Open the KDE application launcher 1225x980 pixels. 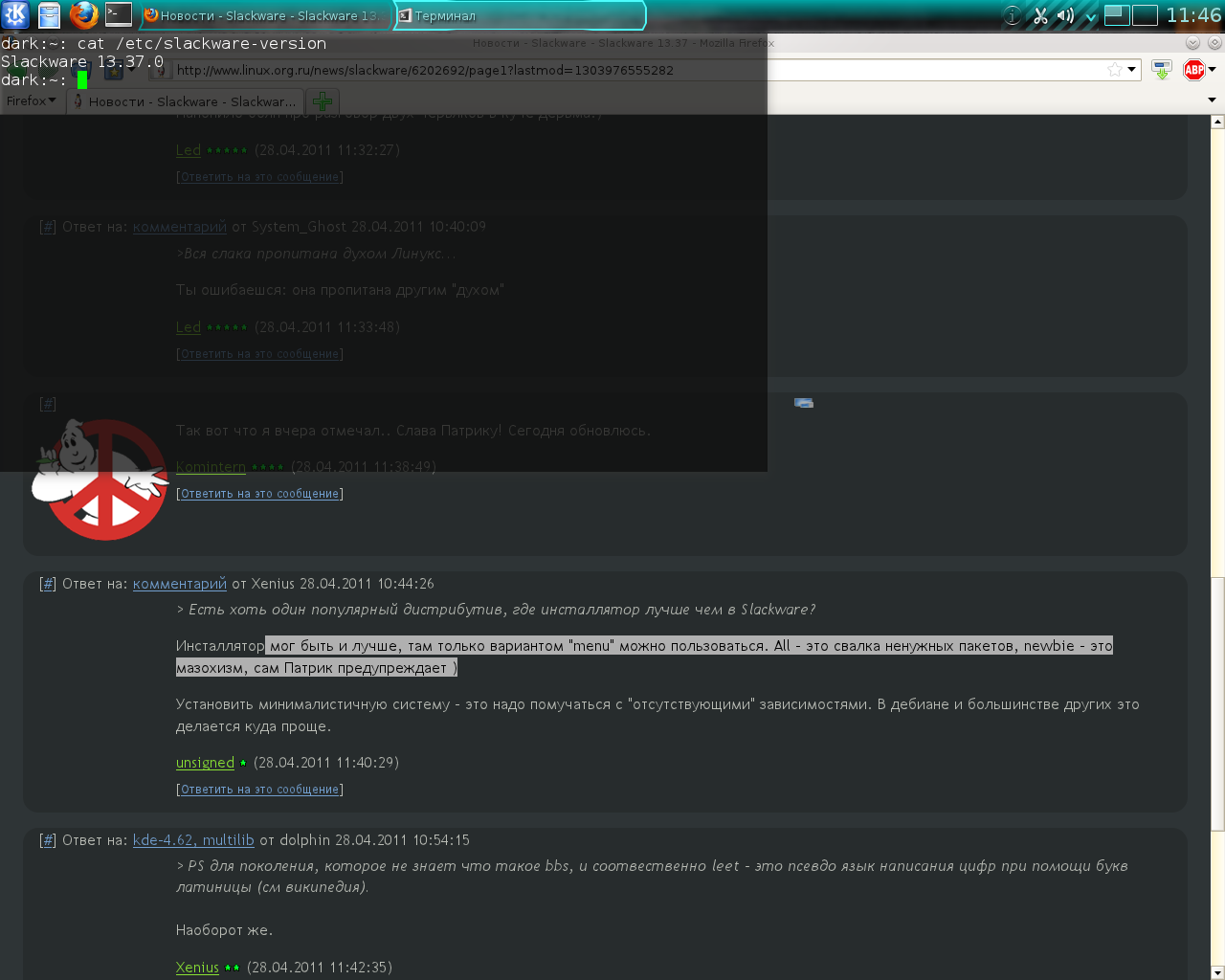tap(15, 14)
